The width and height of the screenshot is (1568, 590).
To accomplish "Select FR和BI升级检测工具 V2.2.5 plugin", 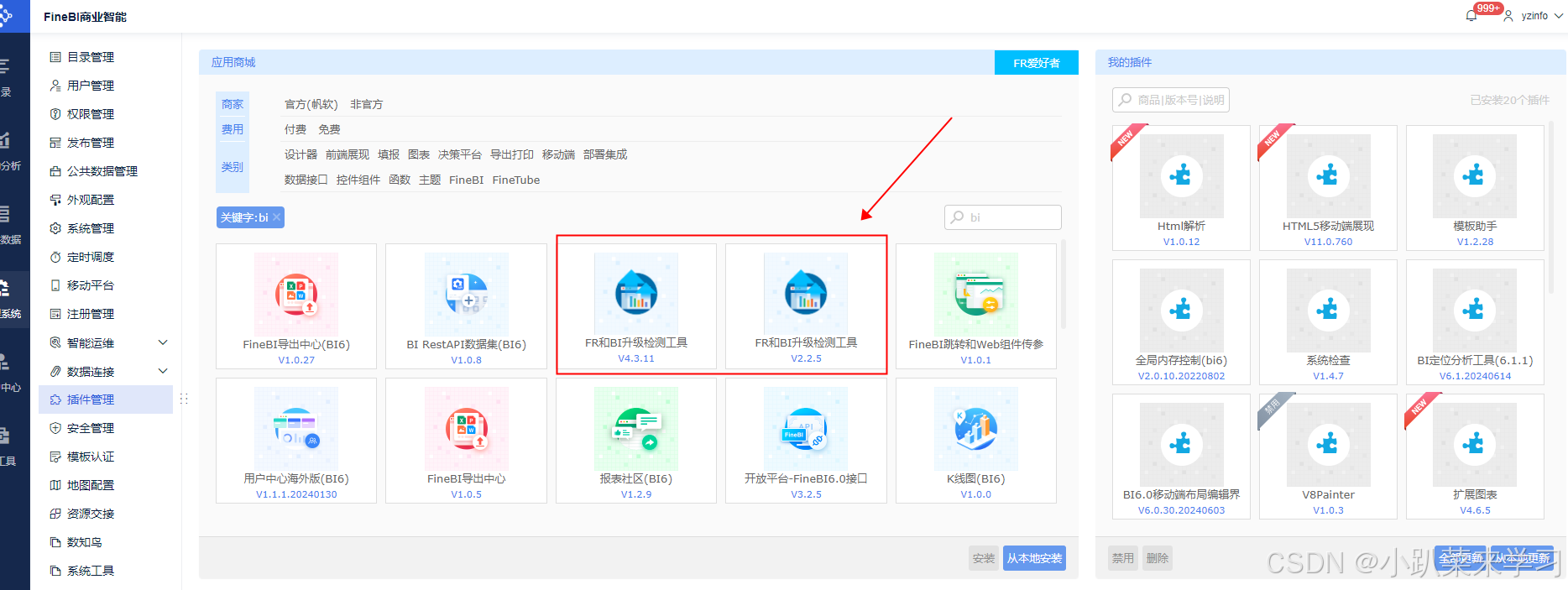I will pyautogui.click(x=806, y=306).
